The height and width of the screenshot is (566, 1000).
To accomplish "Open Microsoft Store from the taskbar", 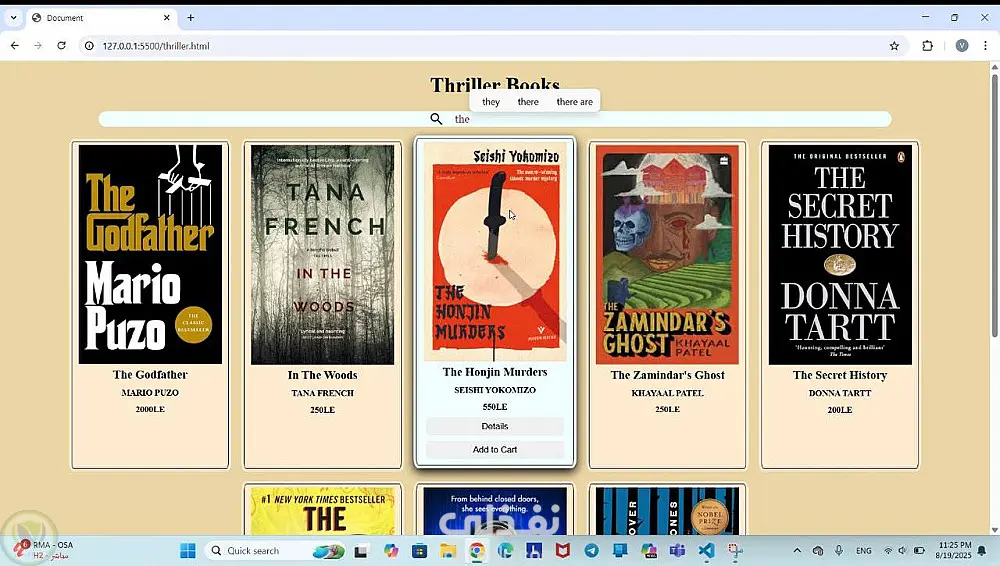I will tap(420, 550).
